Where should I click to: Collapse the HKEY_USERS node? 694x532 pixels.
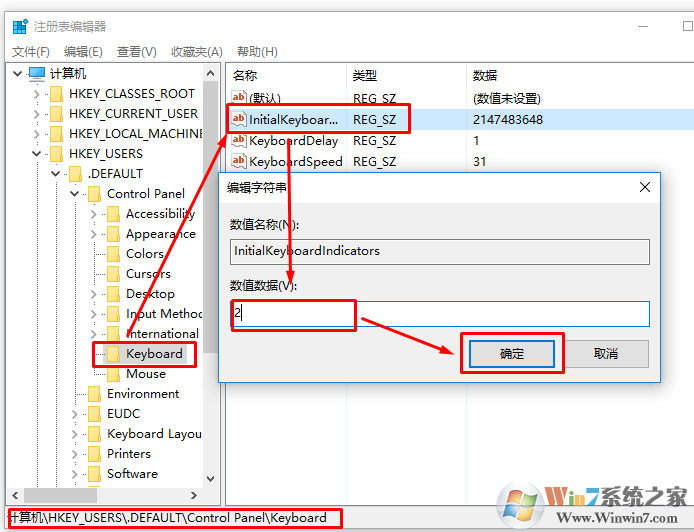click(36, 154)
